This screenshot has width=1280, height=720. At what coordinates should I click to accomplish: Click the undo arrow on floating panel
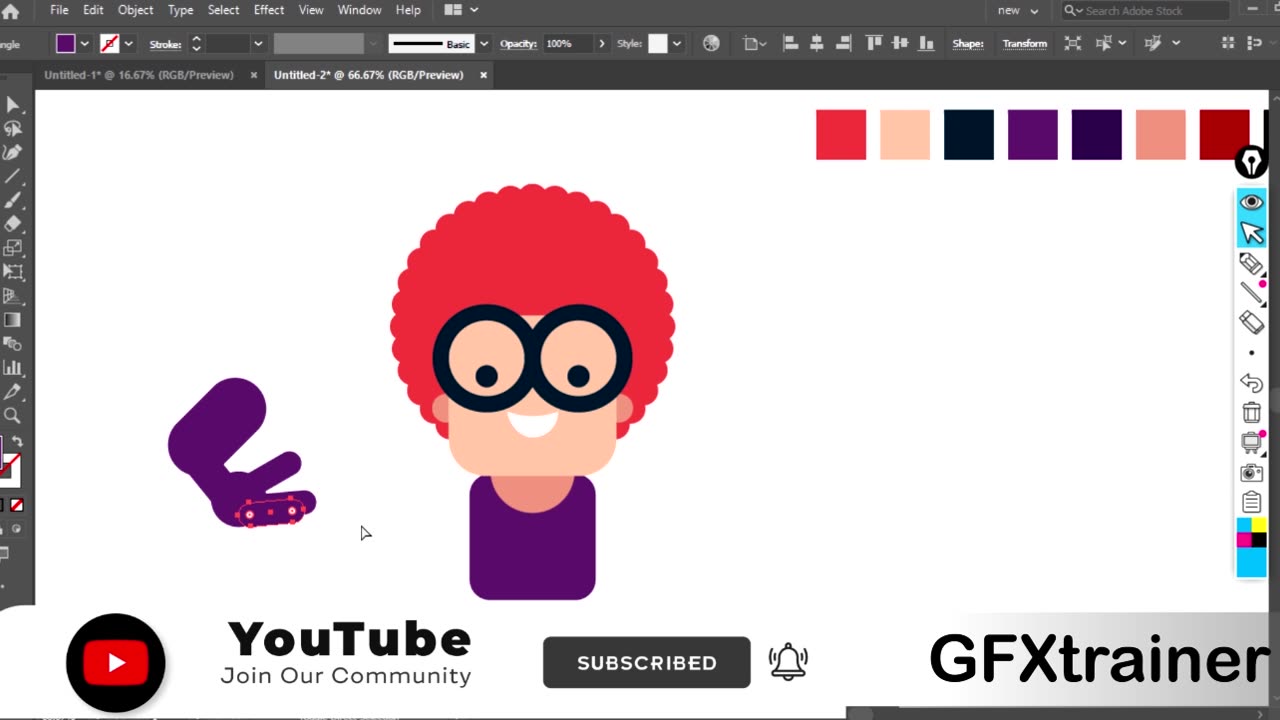[x=1251, y=383]
